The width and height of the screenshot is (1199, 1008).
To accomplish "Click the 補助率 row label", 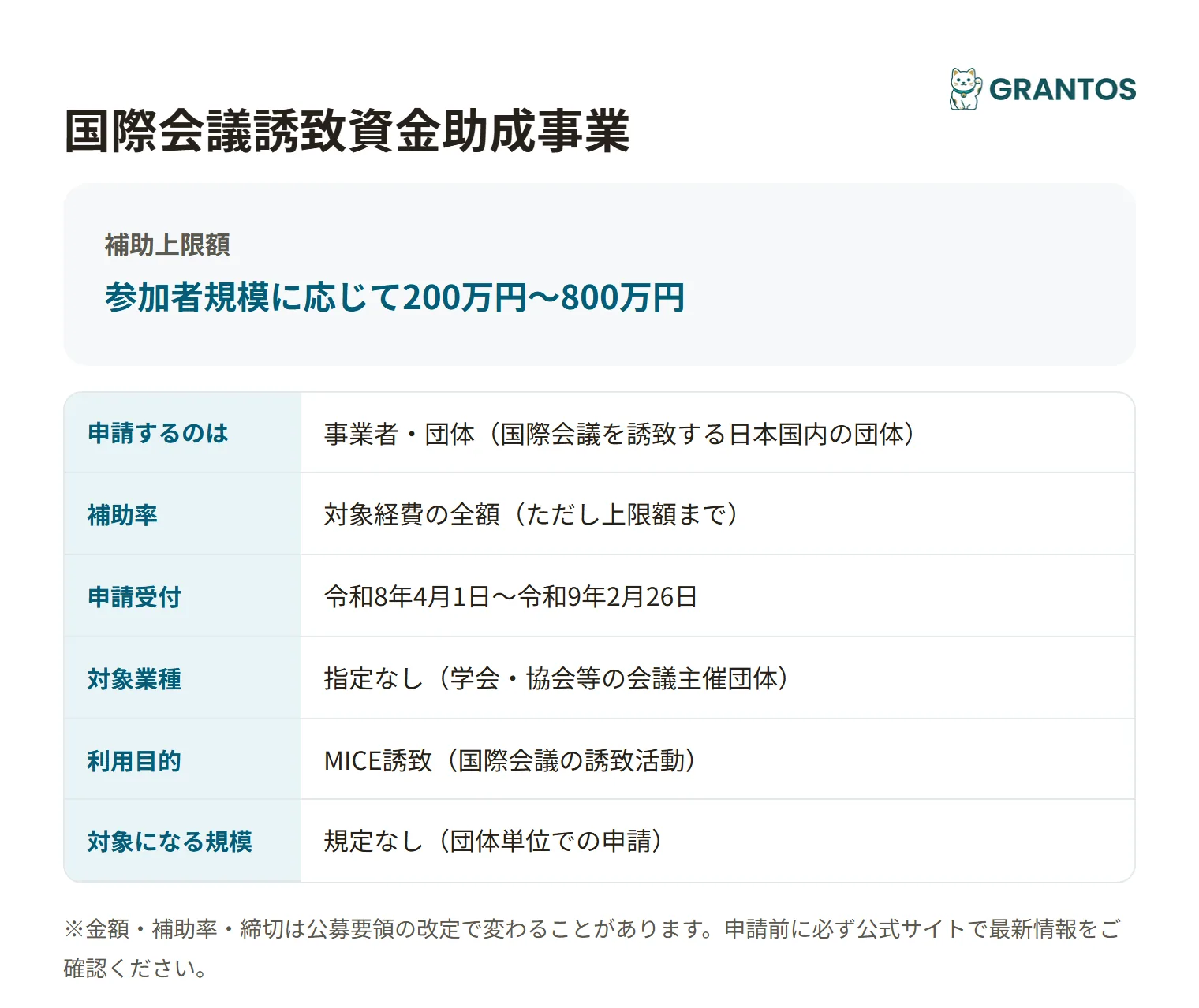I will (122, 515).
